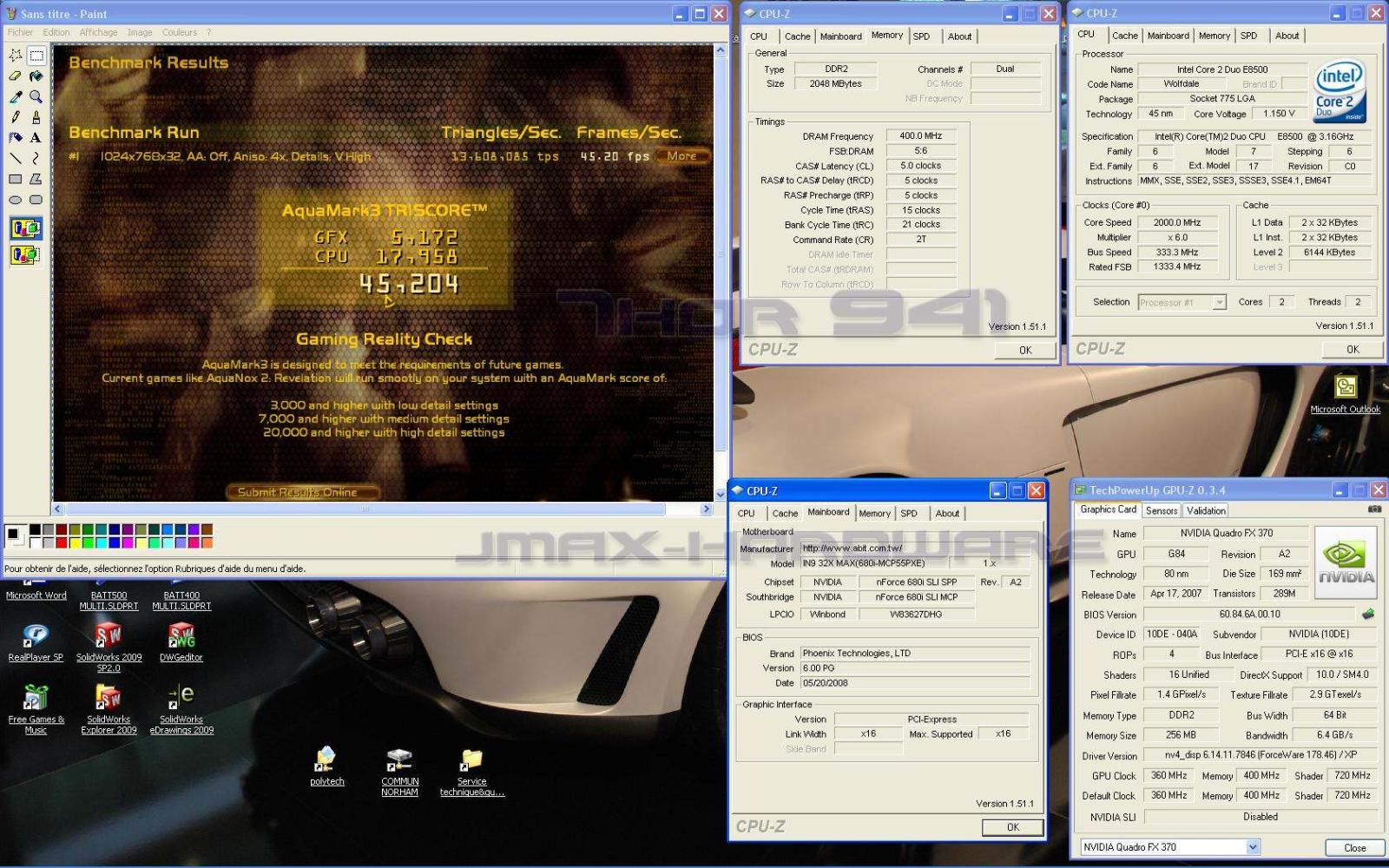This screenshot has height=868, width=1389.
Task: Enable transparent selection mode in Paint
Action: tap(26, 255)
